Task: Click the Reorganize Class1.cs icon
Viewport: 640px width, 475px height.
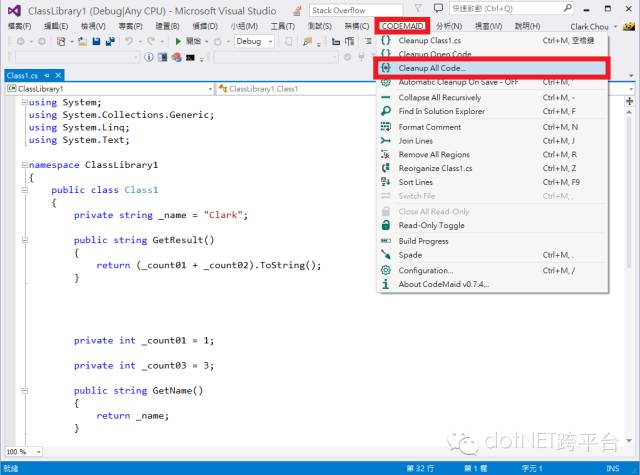Action: 386,168
